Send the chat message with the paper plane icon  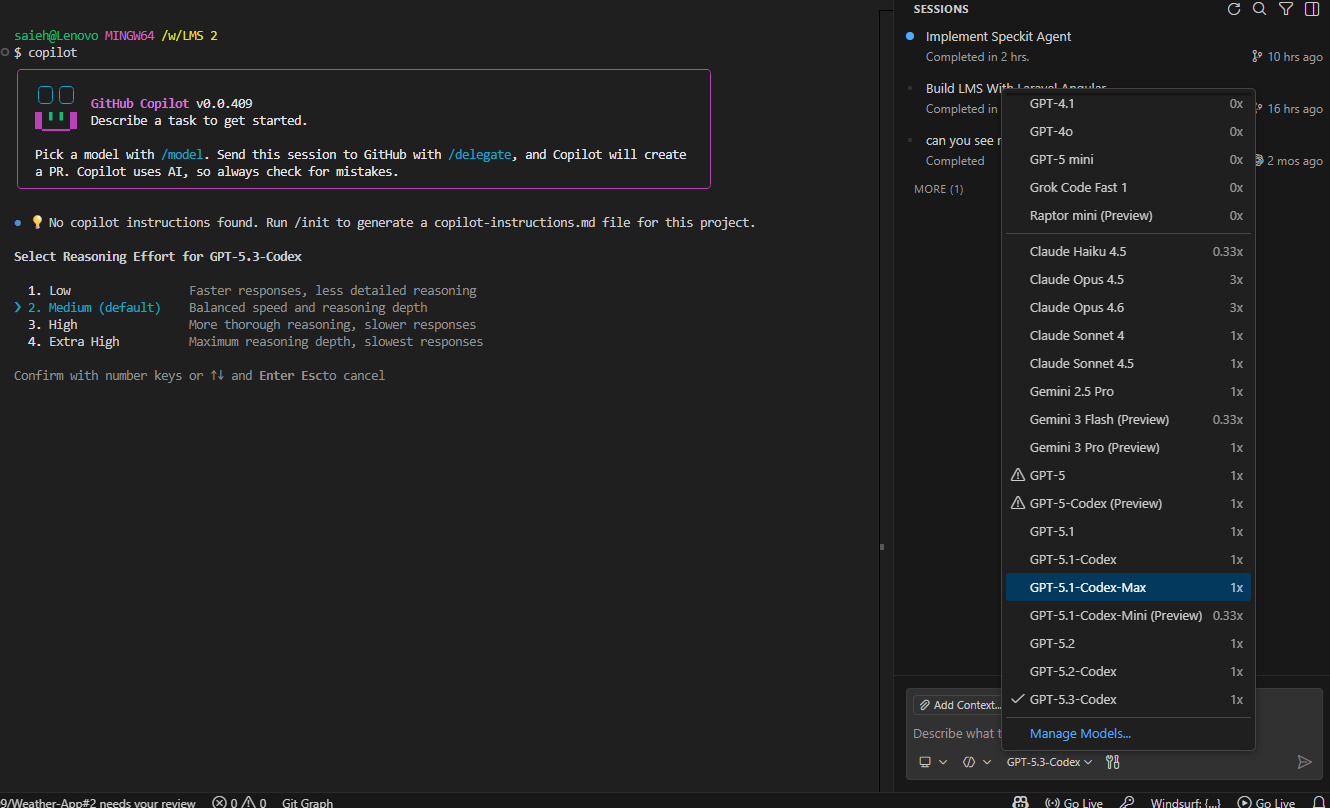point(1305,762)
